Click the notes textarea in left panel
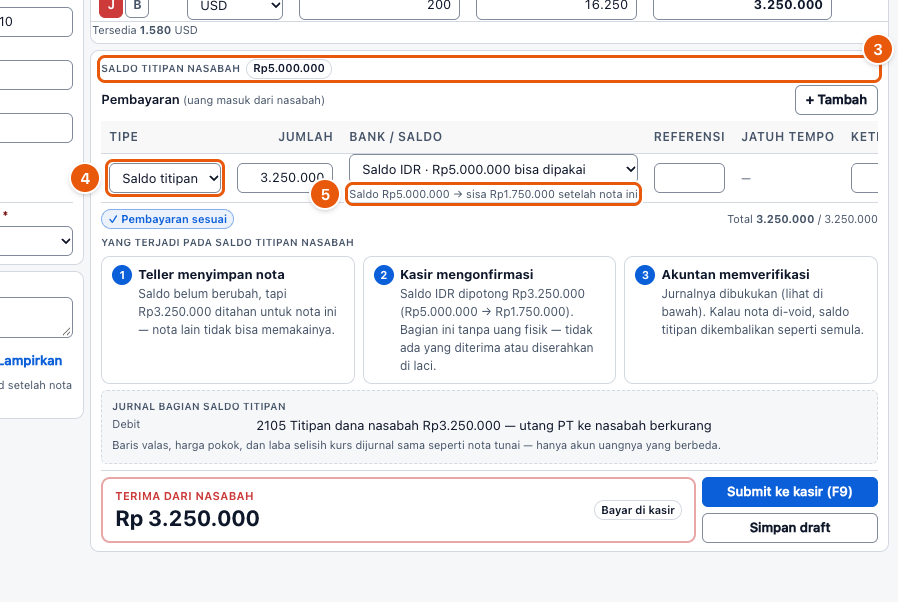The width and height of the screenshot is (898, 602). point(36,317)
